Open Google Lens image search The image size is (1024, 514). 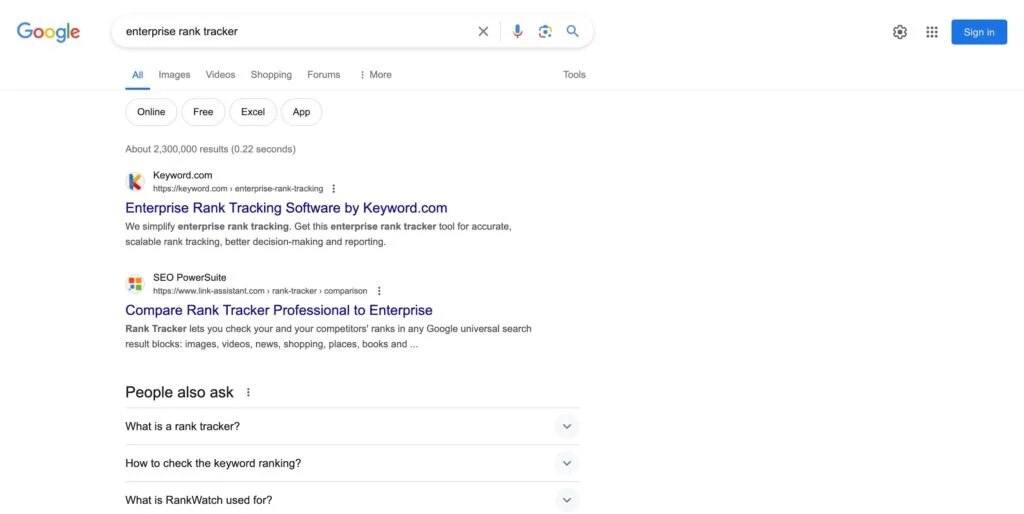click(545, 32)
